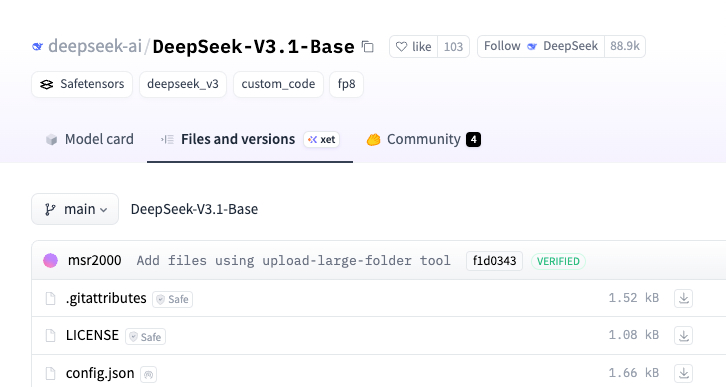Select the deepseek_v3 tag
This screenshot has width=726, height=387.
183,84
